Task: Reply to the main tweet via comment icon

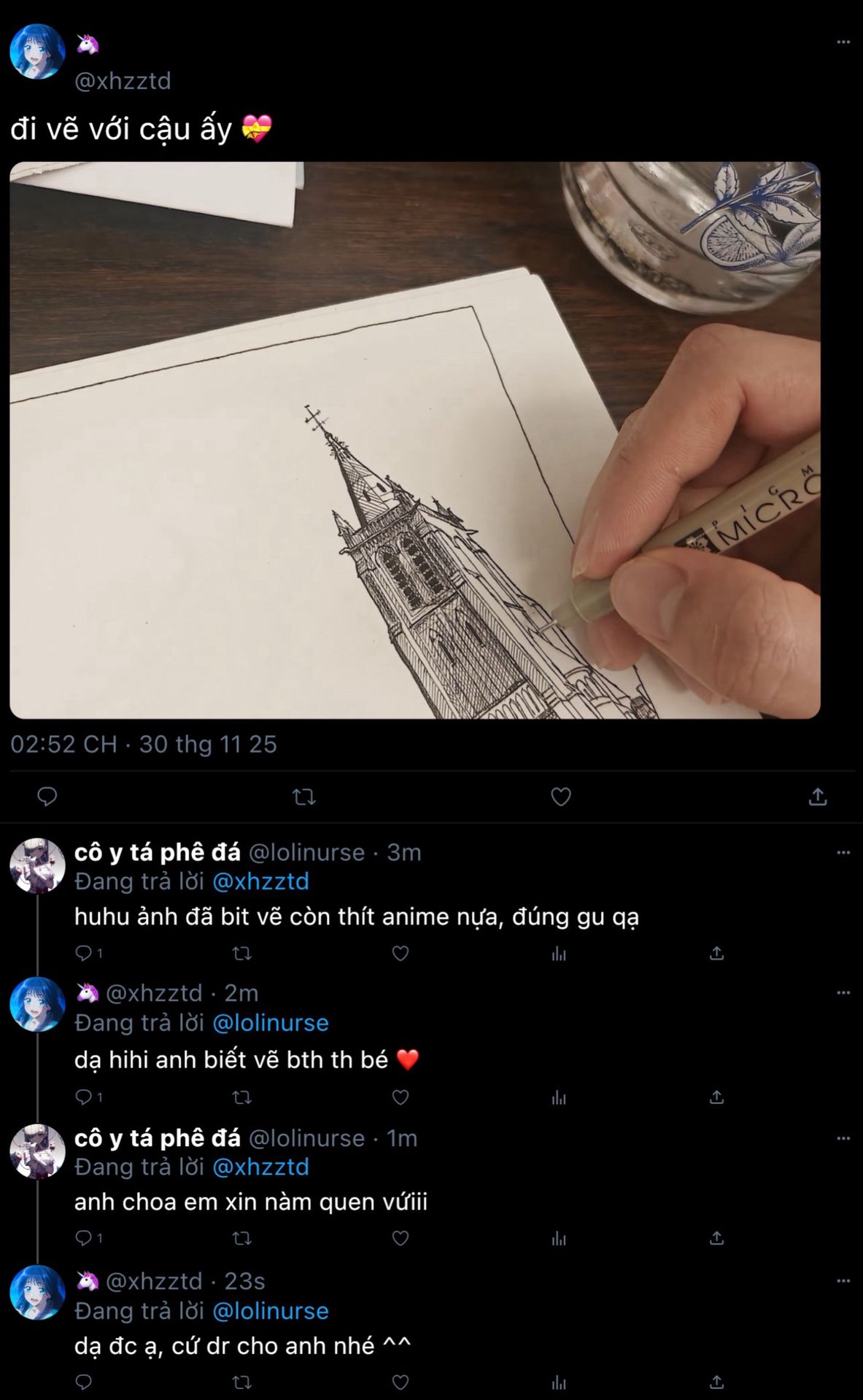Action: (x=47, y=796)
